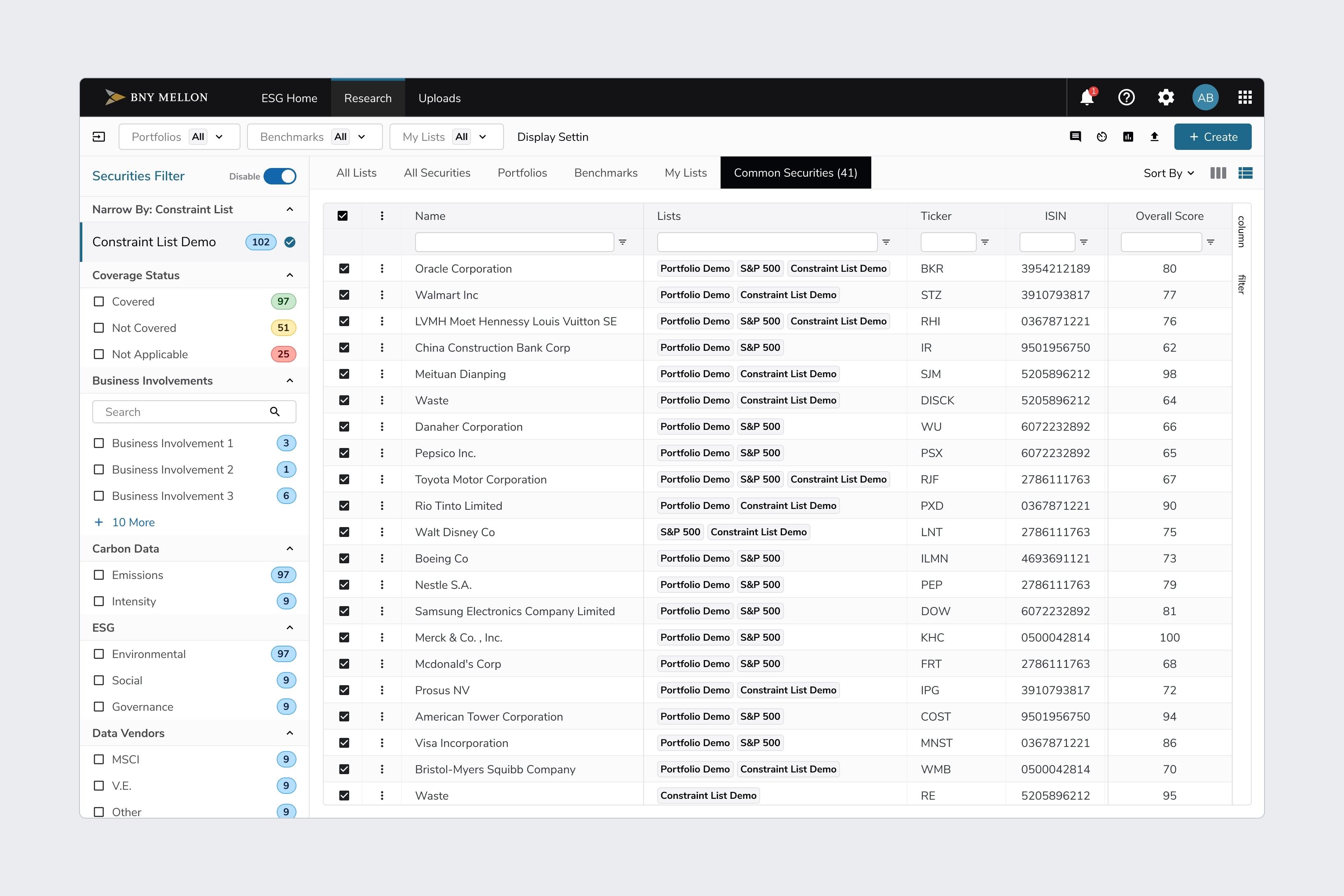Open row menu for Oracle Corporation
Screen dimensions: 1344x896
point(382,268)
